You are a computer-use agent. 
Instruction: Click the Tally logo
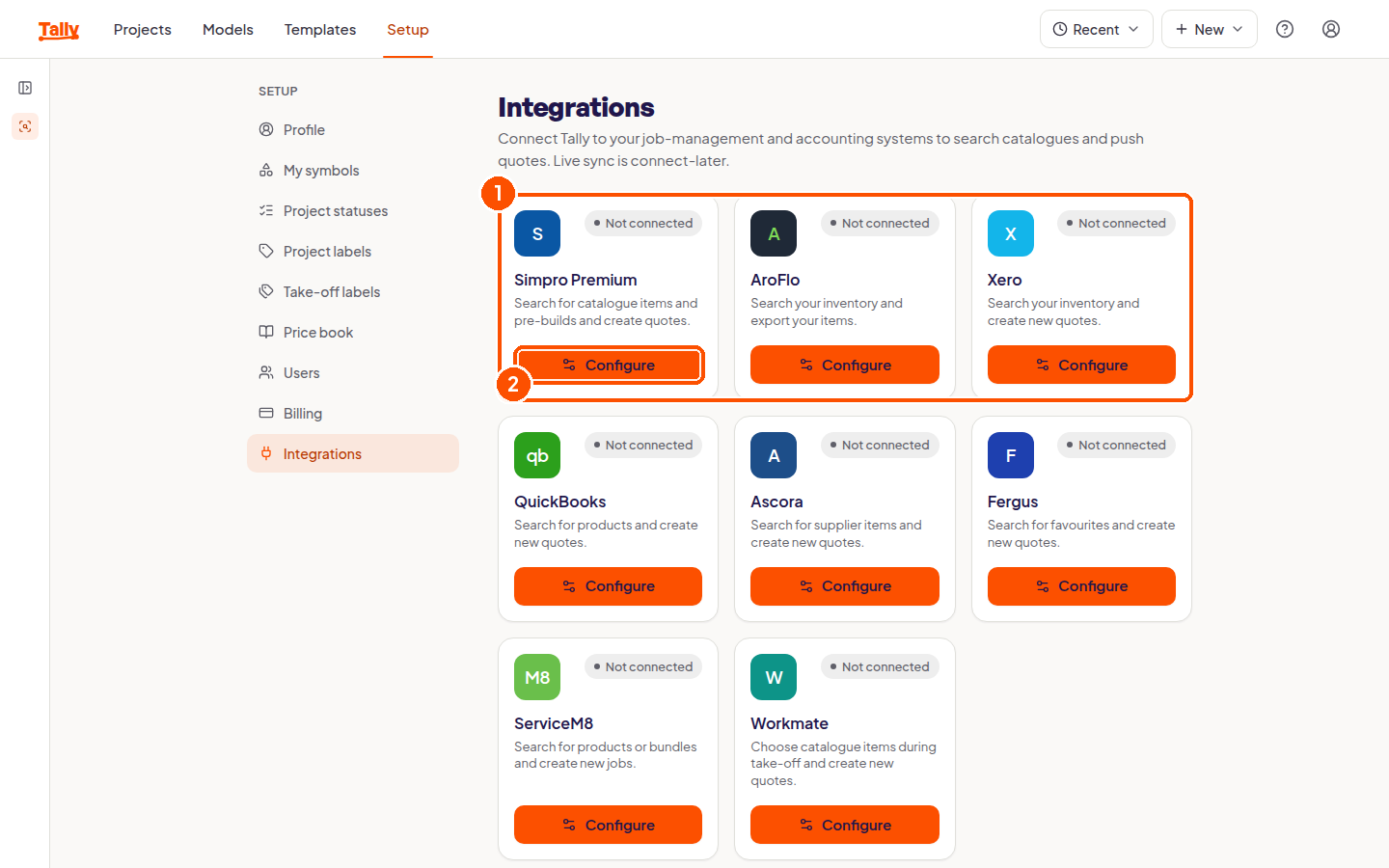tap(59, 30)
